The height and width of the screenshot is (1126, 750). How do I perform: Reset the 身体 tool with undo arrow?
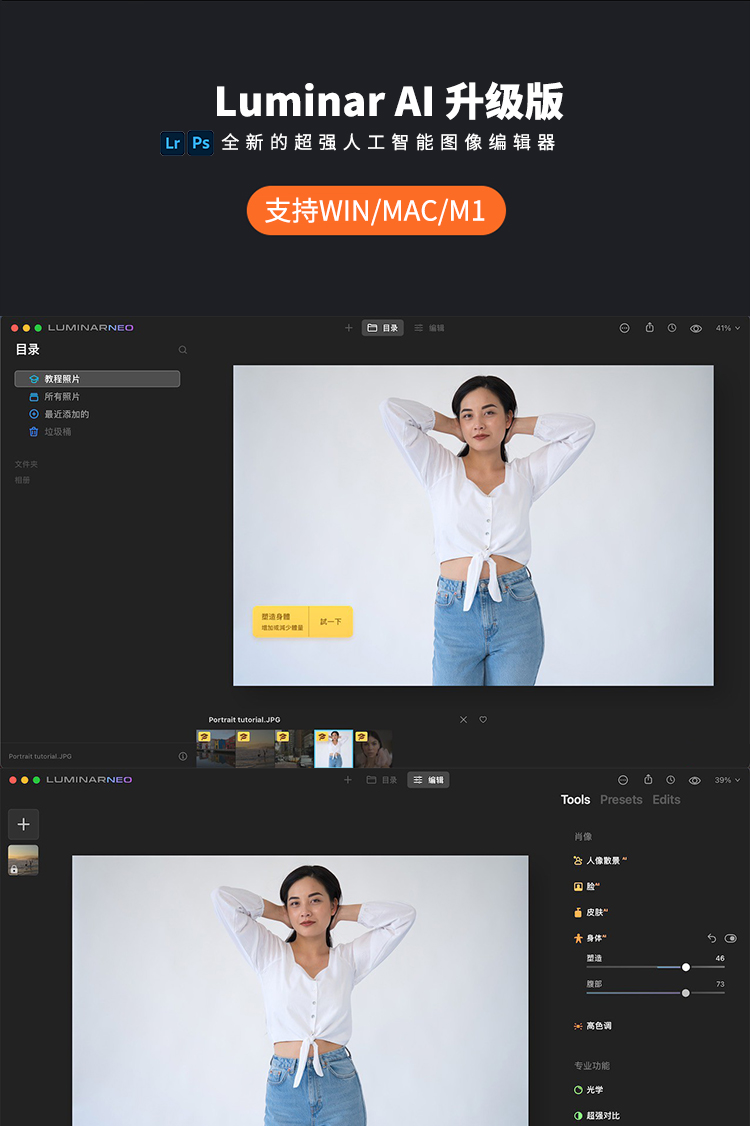712,938
